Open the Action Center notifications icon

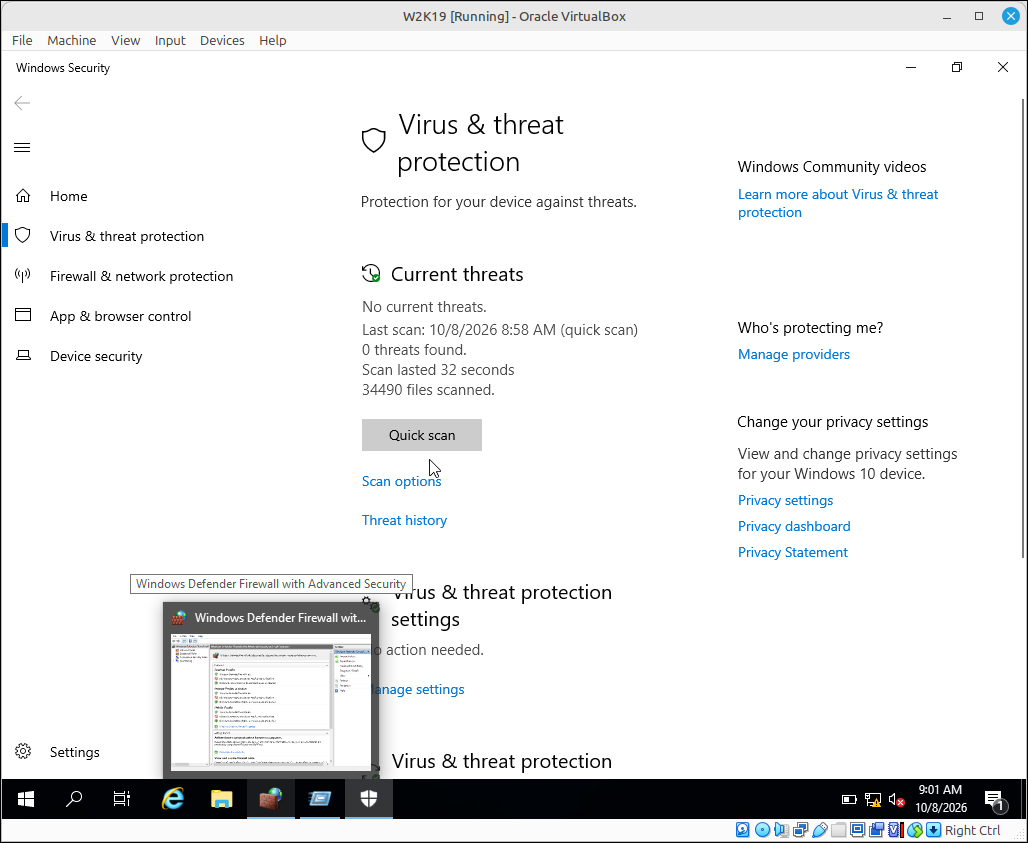coord(995,800)
